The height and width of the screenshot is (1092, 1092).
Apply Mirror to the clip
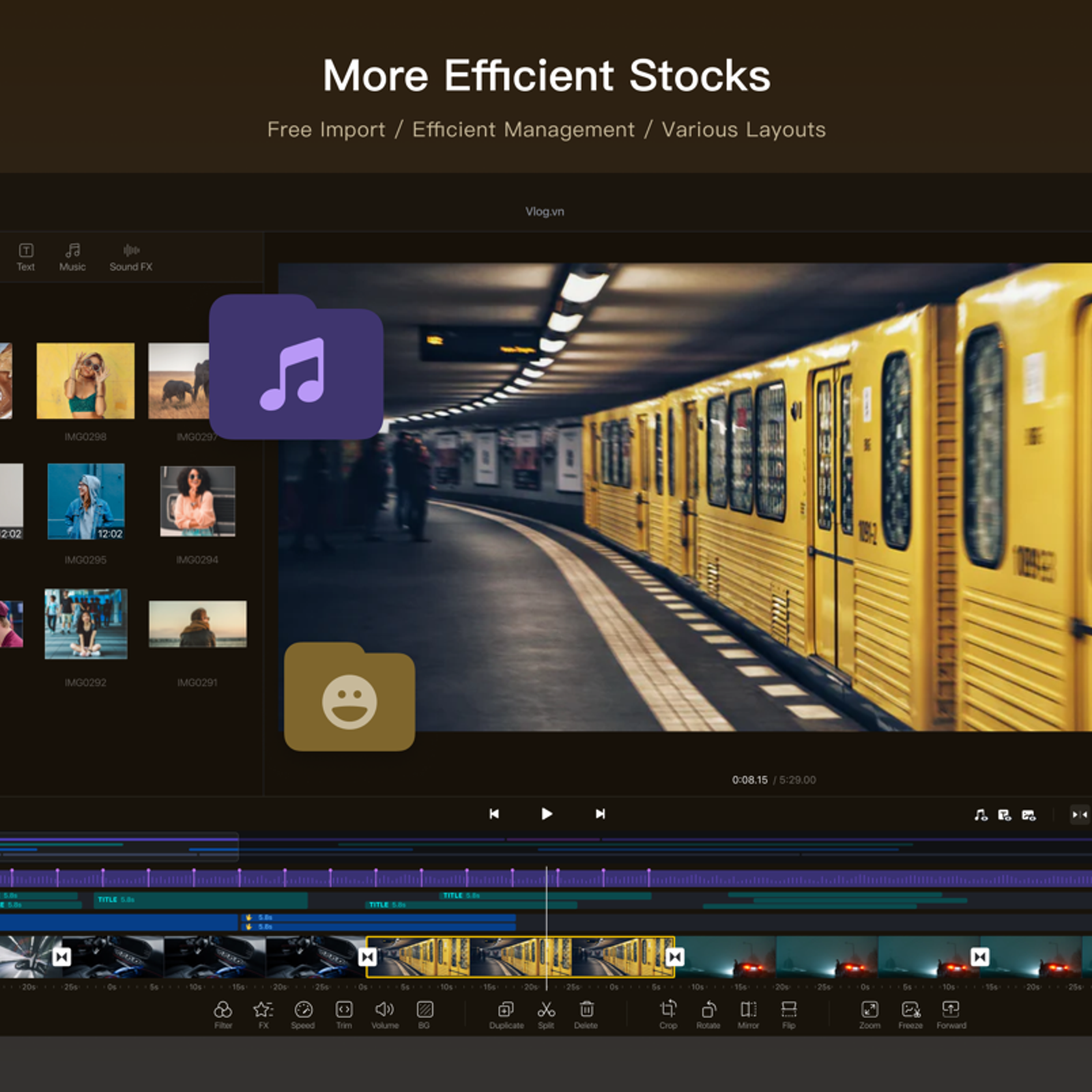749,1014
